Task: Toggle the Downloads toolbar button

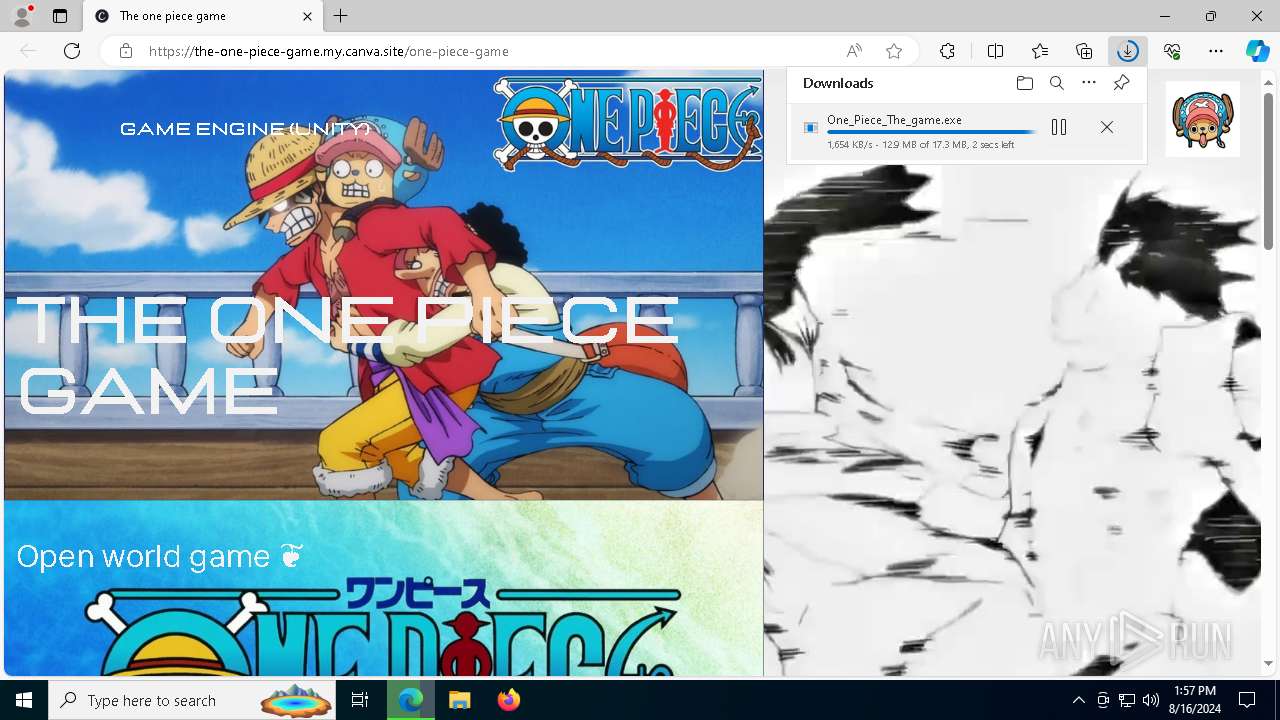Action: tap(1128, 51)
